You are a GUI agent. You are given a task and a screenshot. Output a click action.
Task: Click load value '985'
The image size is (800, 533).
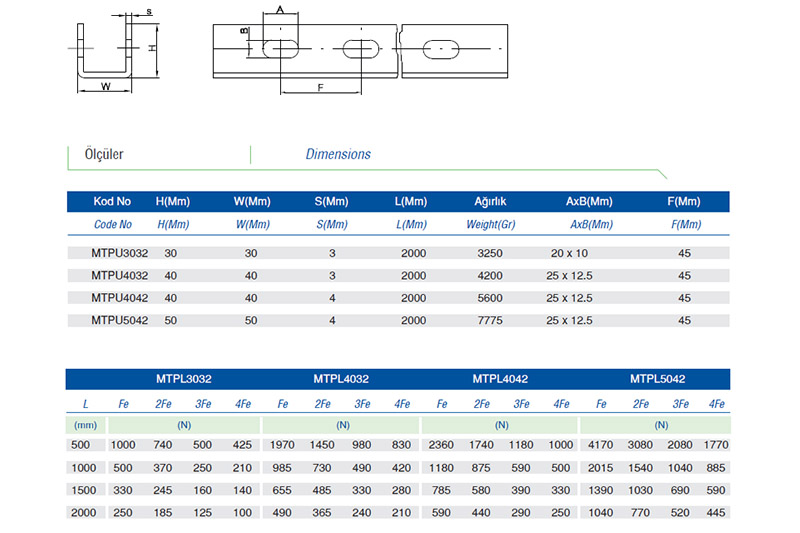coord(282,468)
